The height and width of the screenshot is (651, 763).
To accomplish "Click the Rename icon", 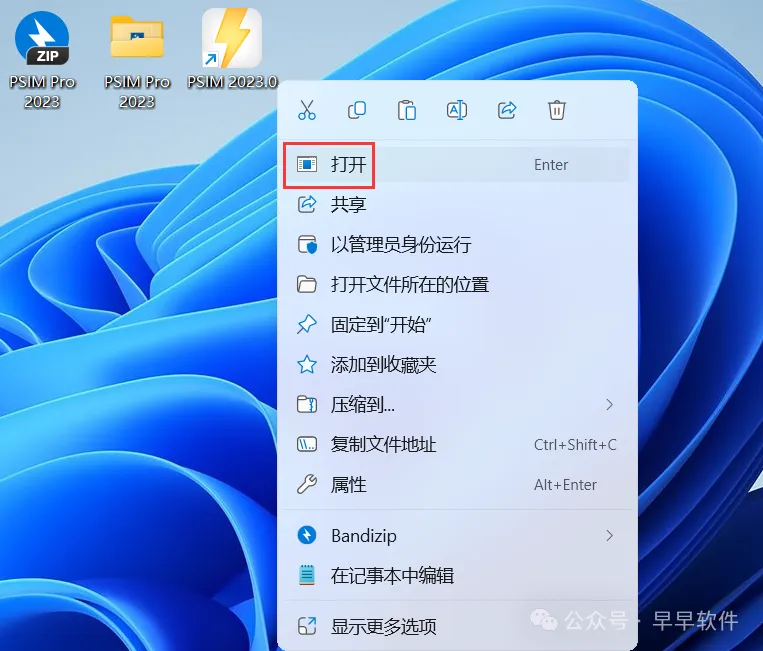I will (457, 110).
